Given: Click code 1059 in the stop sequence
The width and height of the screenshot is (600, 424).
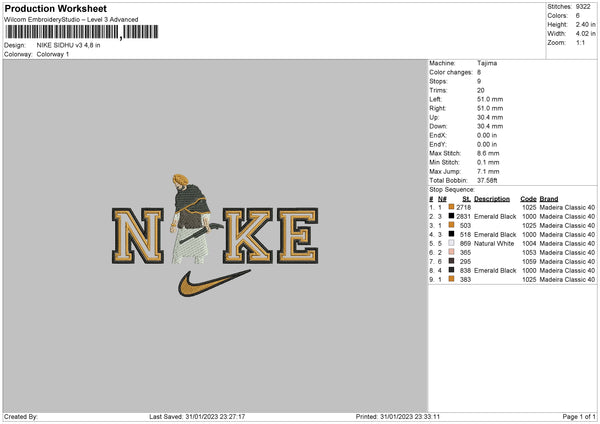Looking at the screenshot, I should tap(529, 261).
